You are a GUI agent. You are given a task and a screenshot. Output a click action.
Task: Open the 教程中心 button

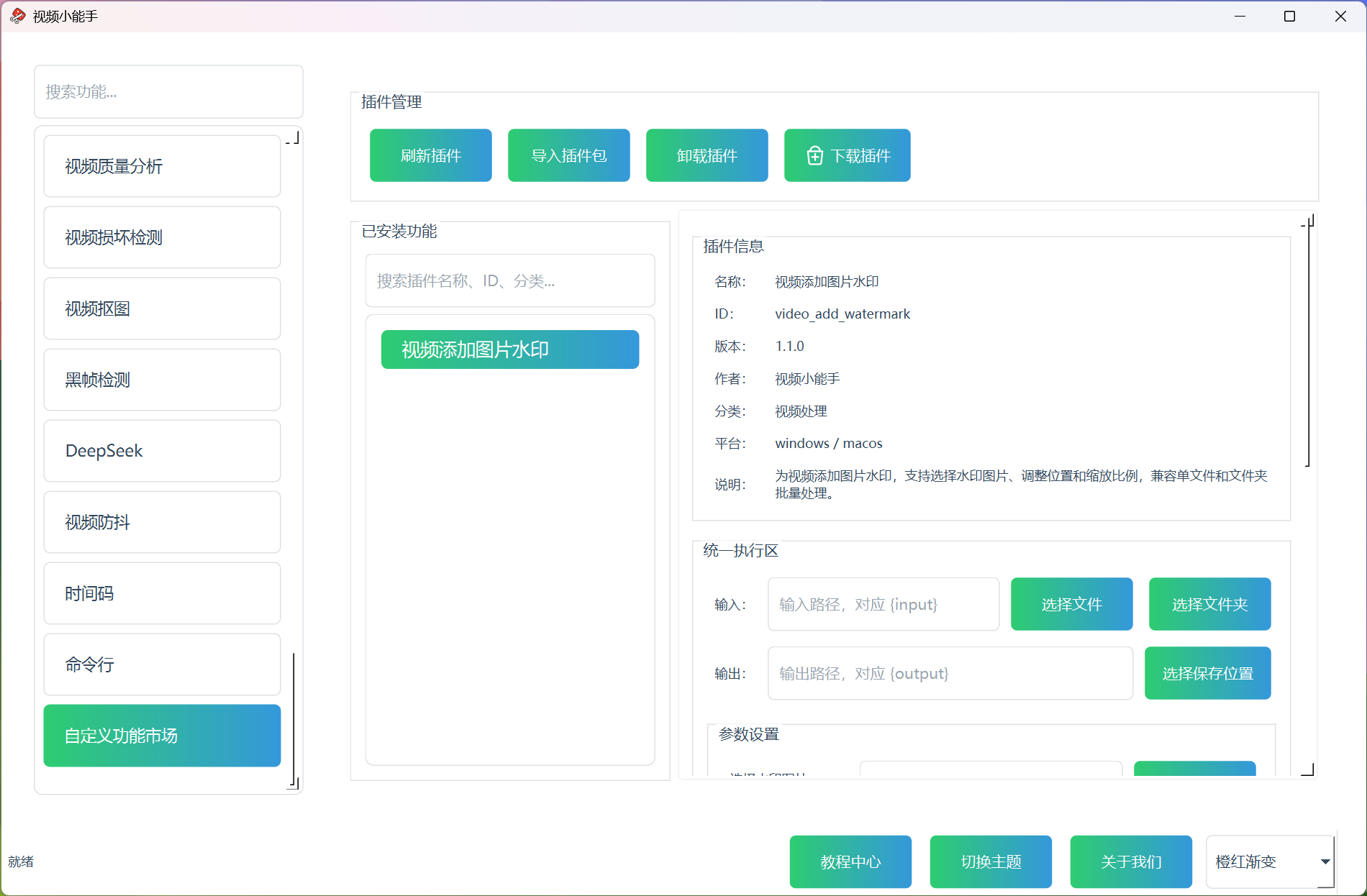point(850,861)
